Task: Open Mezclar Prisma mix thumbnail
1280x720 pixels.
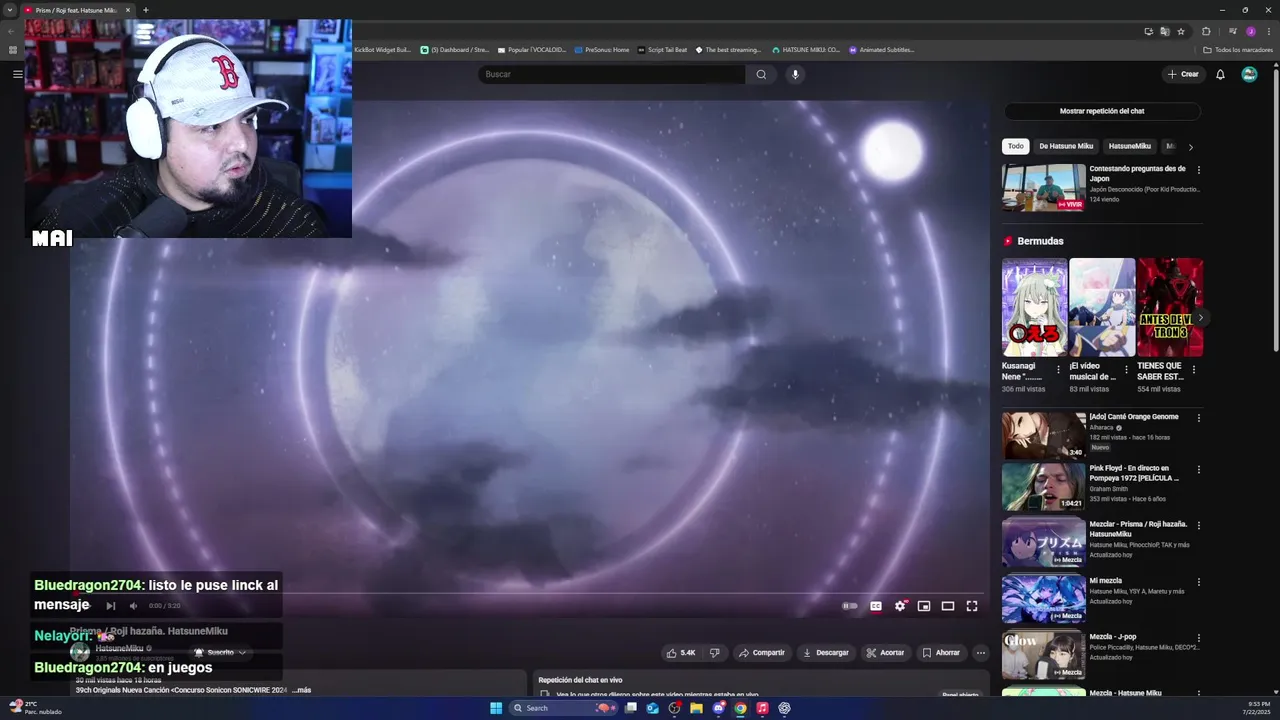Action: pos(1044,542)
